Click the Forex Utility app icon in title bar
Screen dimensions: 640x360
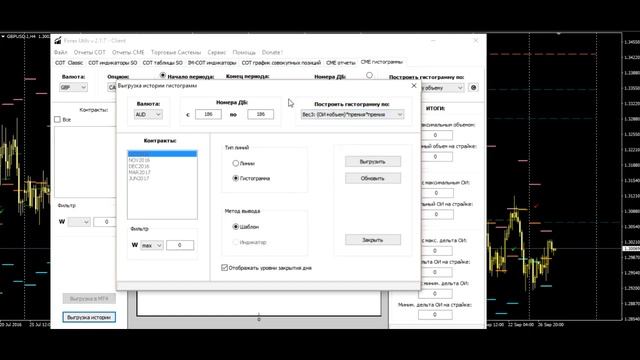click(58, 40)
